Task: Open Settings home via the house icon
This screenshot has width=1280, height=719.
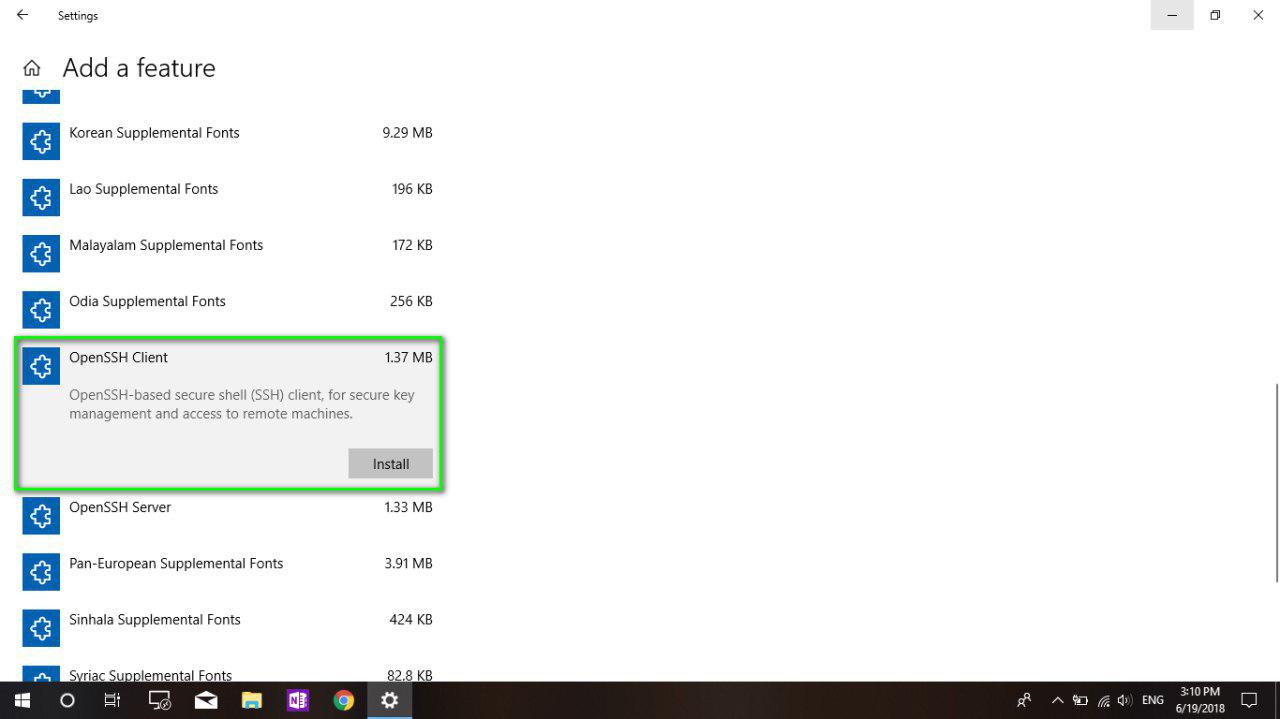Action: [x=32, y=68]
